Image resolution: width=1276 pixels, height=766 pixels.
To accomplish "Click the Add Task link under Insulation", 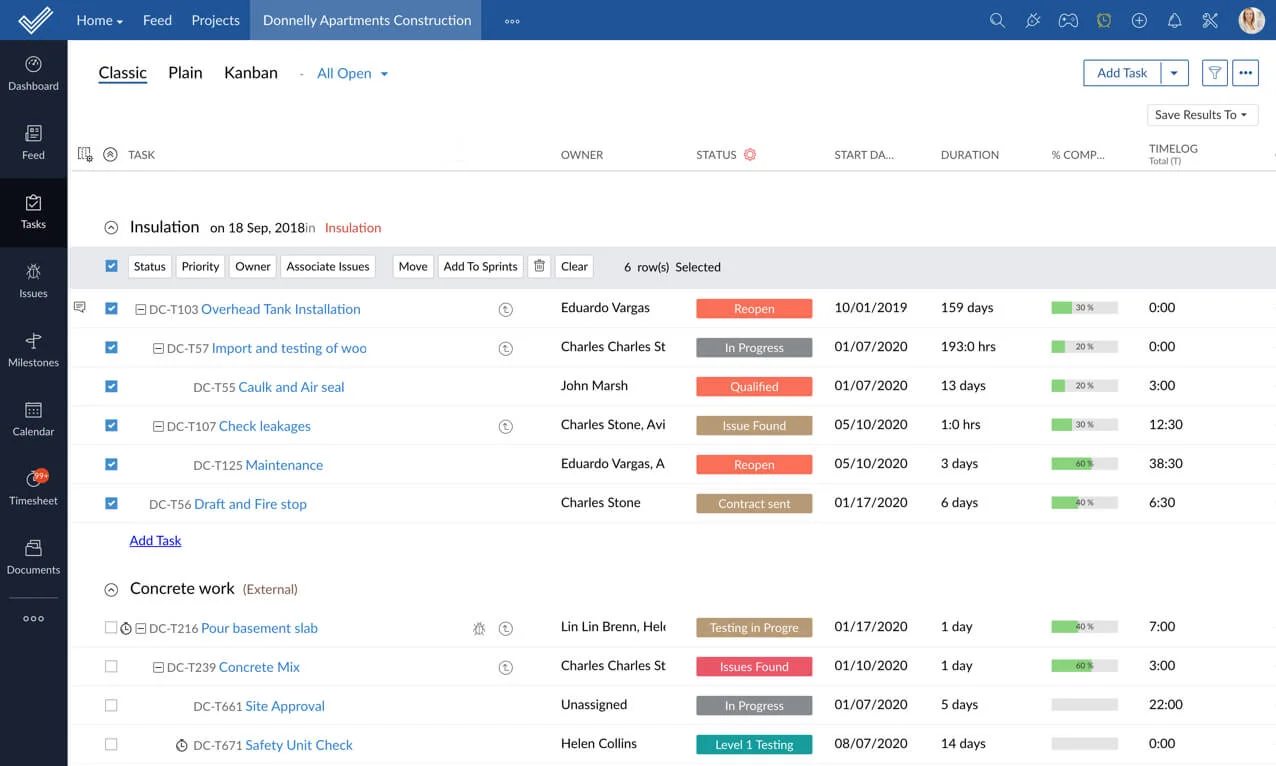I will [155, 540].
